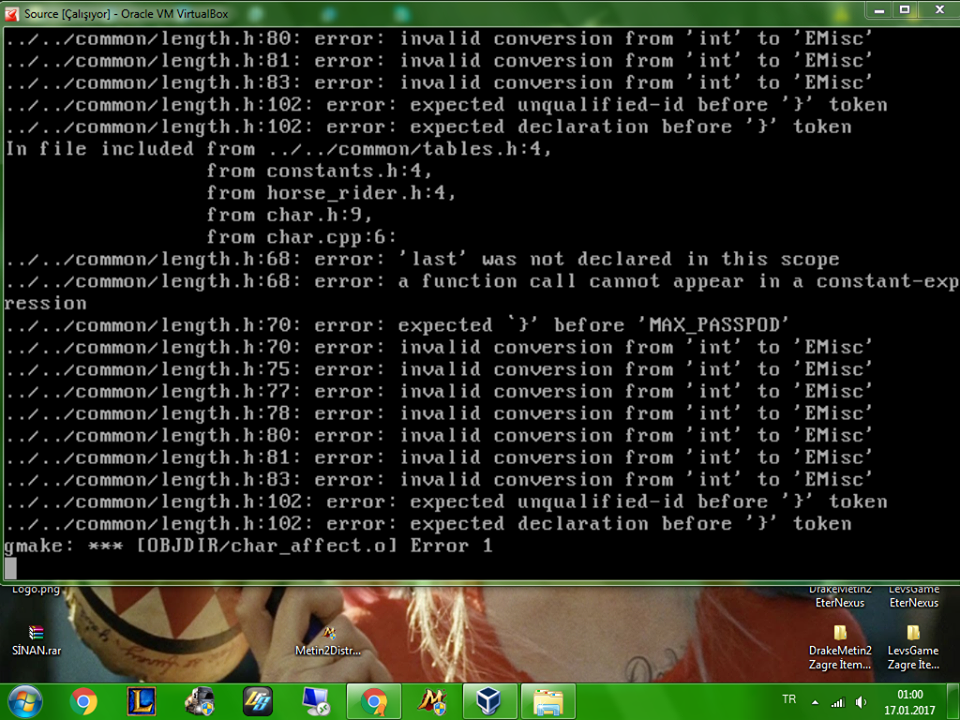960x720 pixels.
Task: Launch the pinned Google Chrome taskbar icon
Action: (x=84, y=702)
